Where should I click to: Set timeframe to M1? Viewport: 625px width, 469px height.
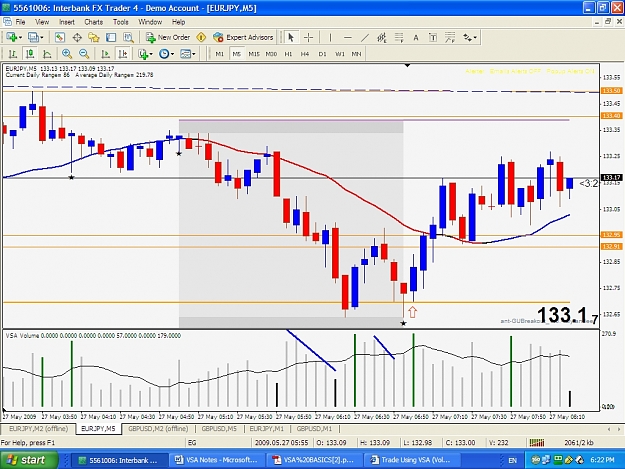(x=220, y=54)
